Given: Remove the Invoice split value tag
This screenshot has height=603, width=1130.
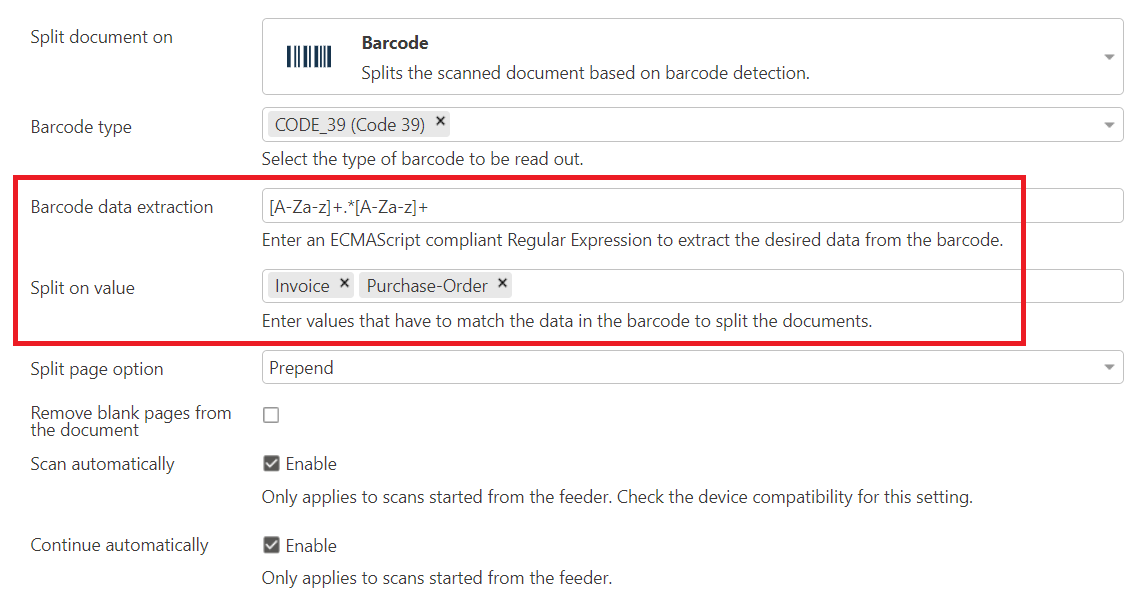Looking at the screenshot, I should 344,283.
